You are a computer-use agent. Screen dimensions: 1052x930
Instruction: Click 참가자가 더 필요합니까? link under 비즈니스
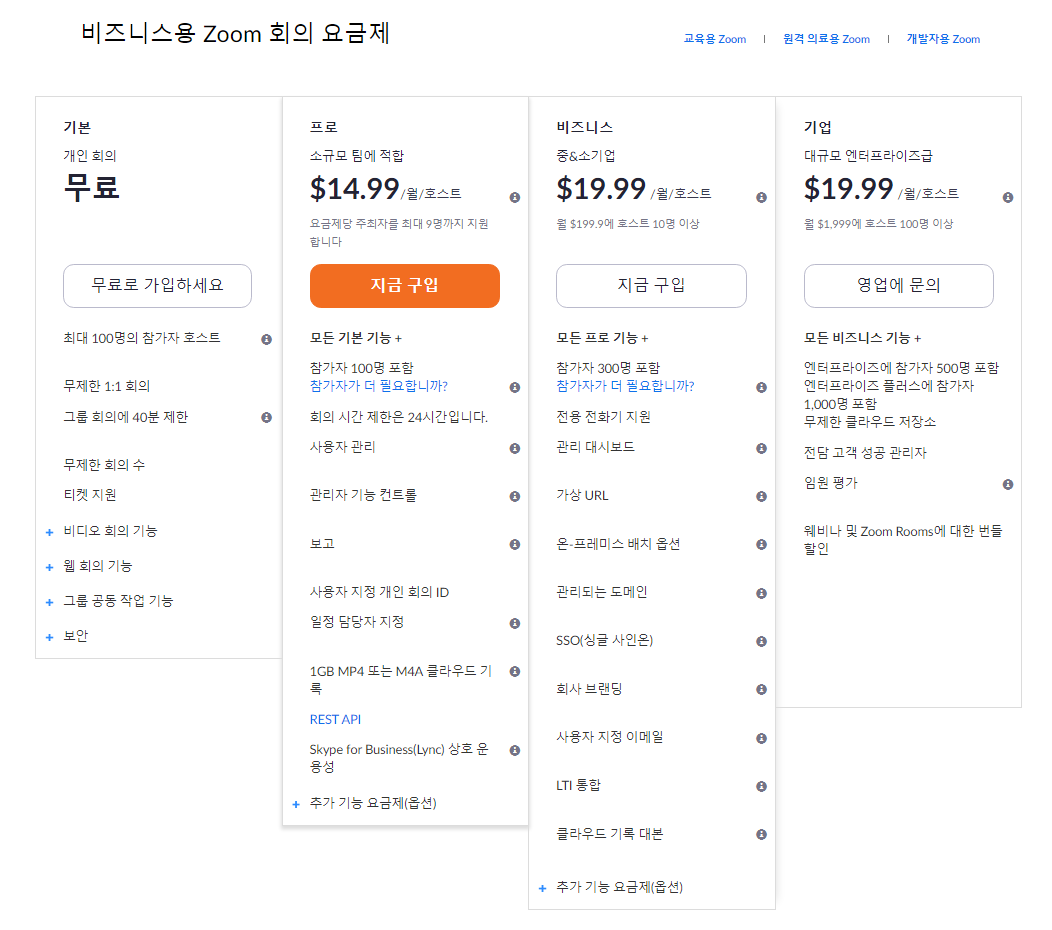[625, 386]
